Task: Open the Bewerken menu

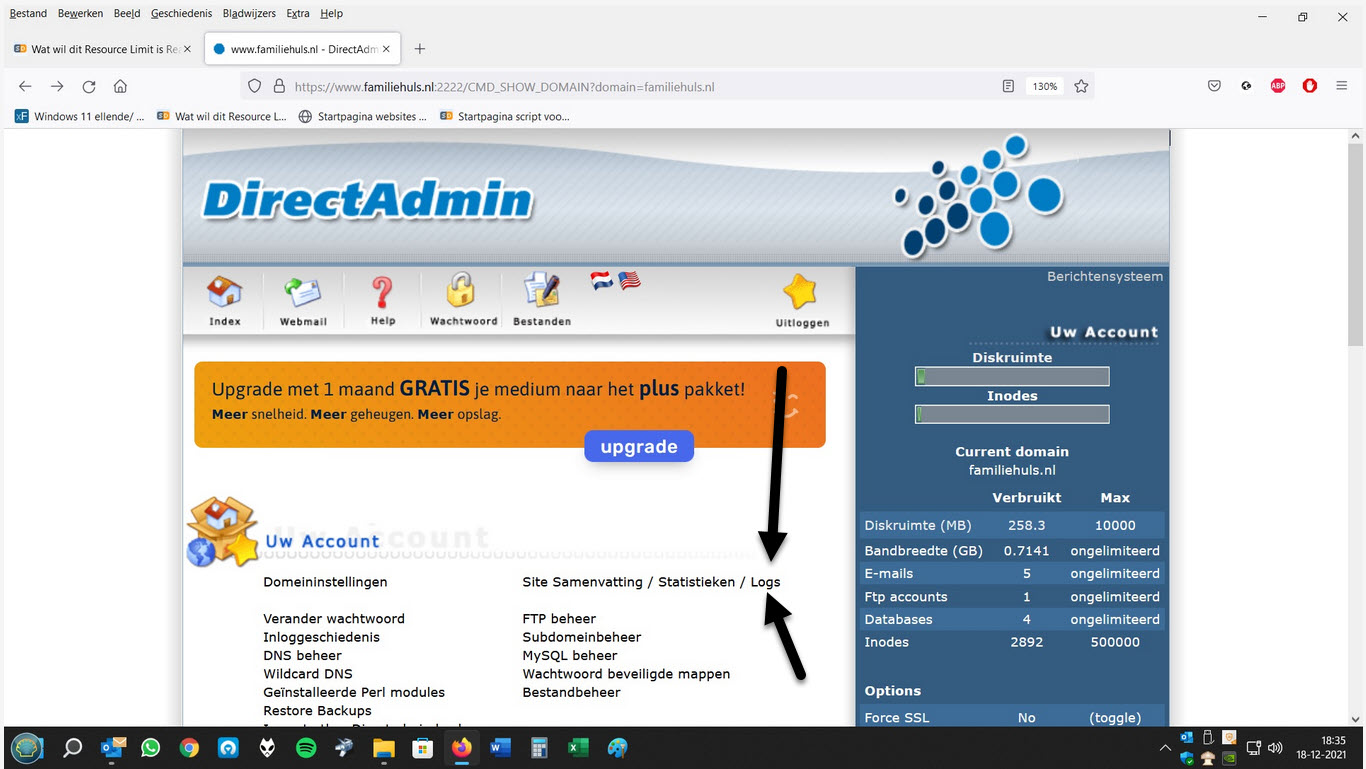Action: coord(80,13)
